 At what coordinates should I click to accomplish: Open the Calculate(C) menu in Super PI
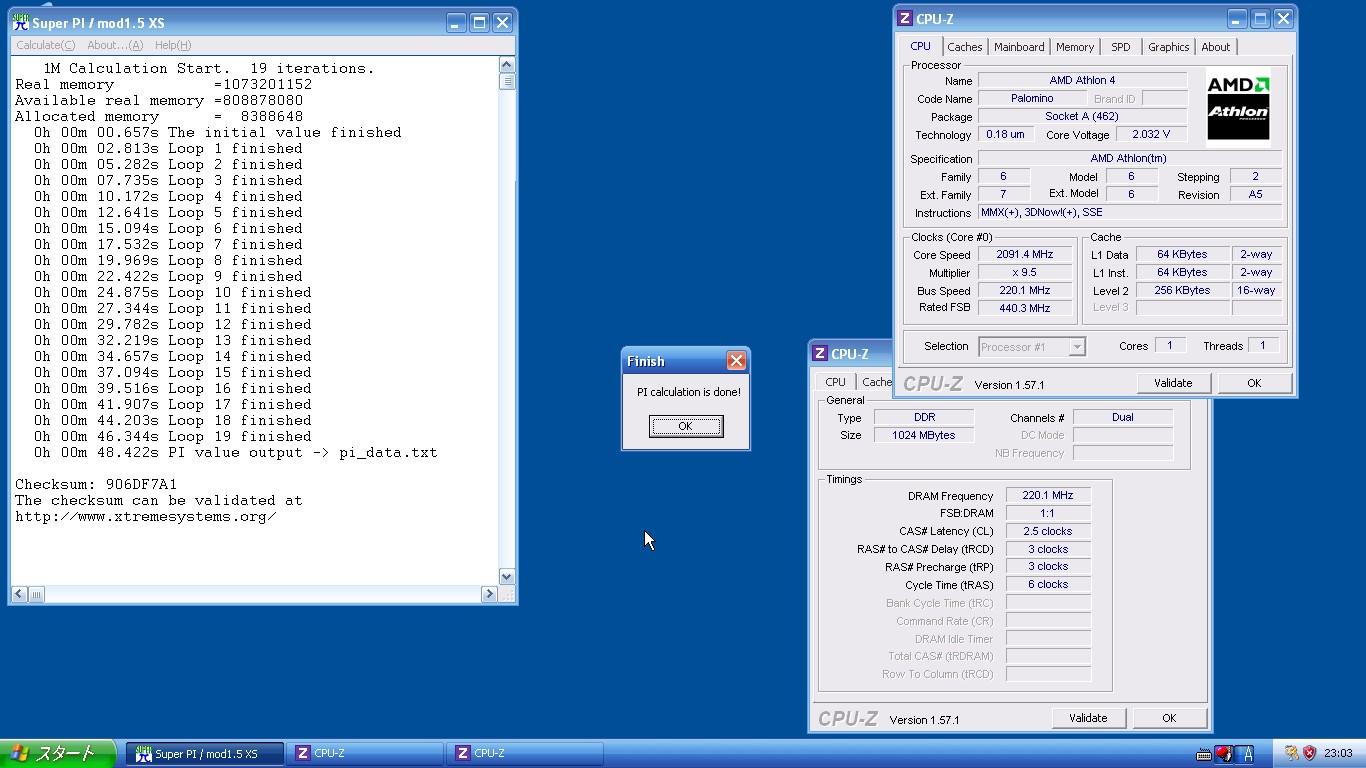coord(45,45)
